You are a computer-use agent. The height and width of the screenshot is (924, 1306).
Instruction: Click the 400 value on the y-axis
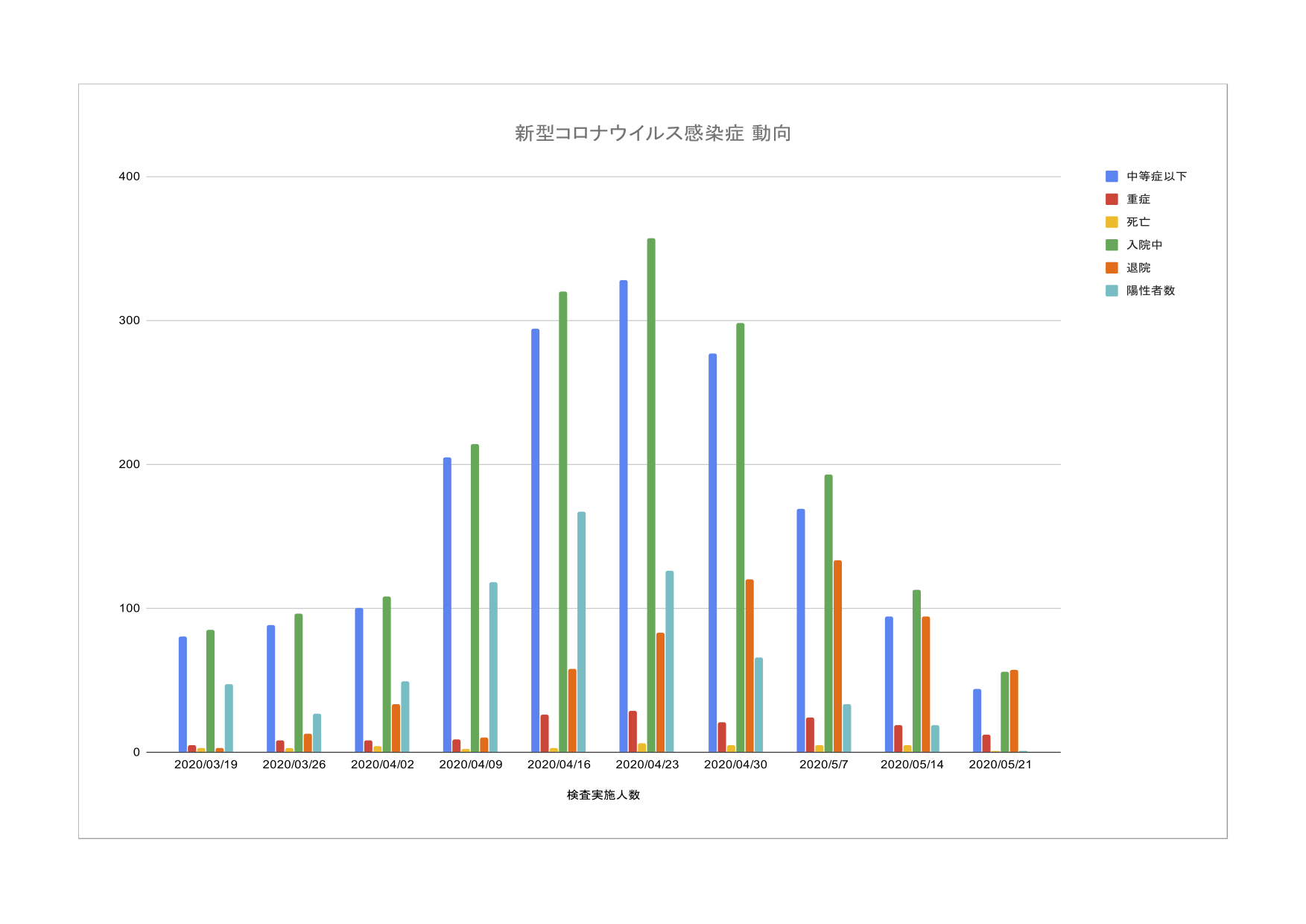tap(130, 177)
